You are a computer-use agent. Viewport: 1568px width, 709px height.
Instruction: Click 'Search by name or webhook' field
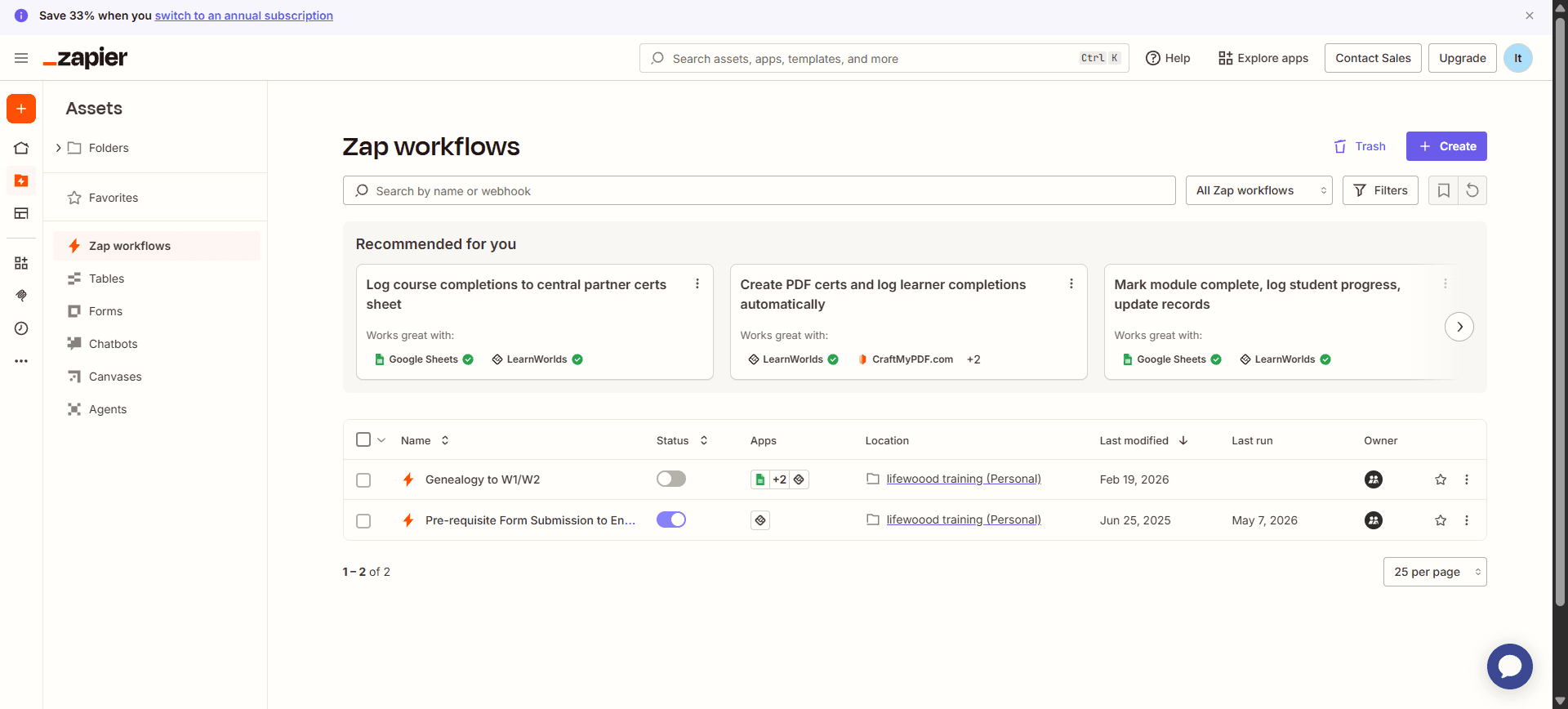point(759,190)
